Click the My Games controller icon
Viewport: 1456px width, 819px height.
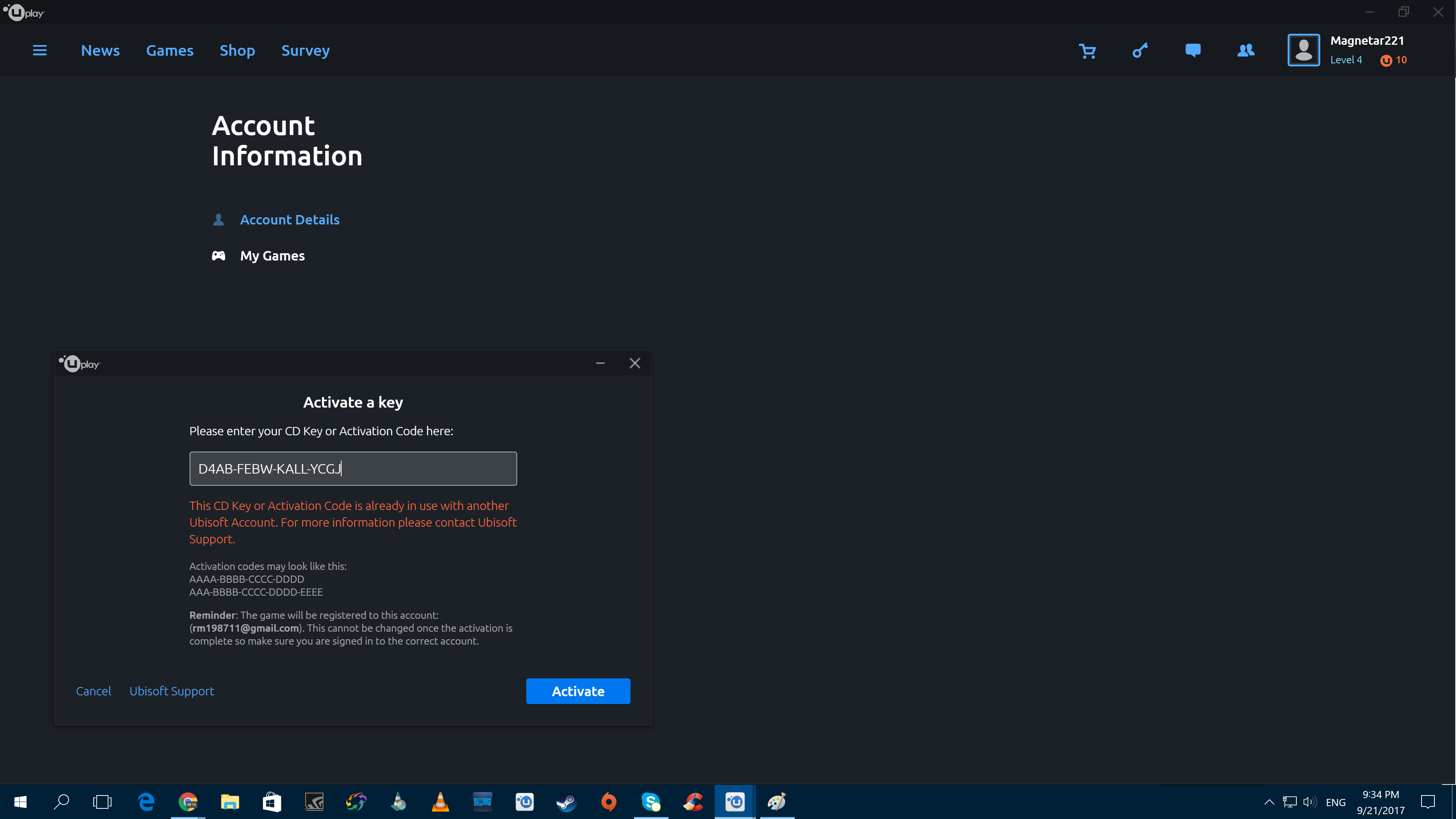coord(218,256)
